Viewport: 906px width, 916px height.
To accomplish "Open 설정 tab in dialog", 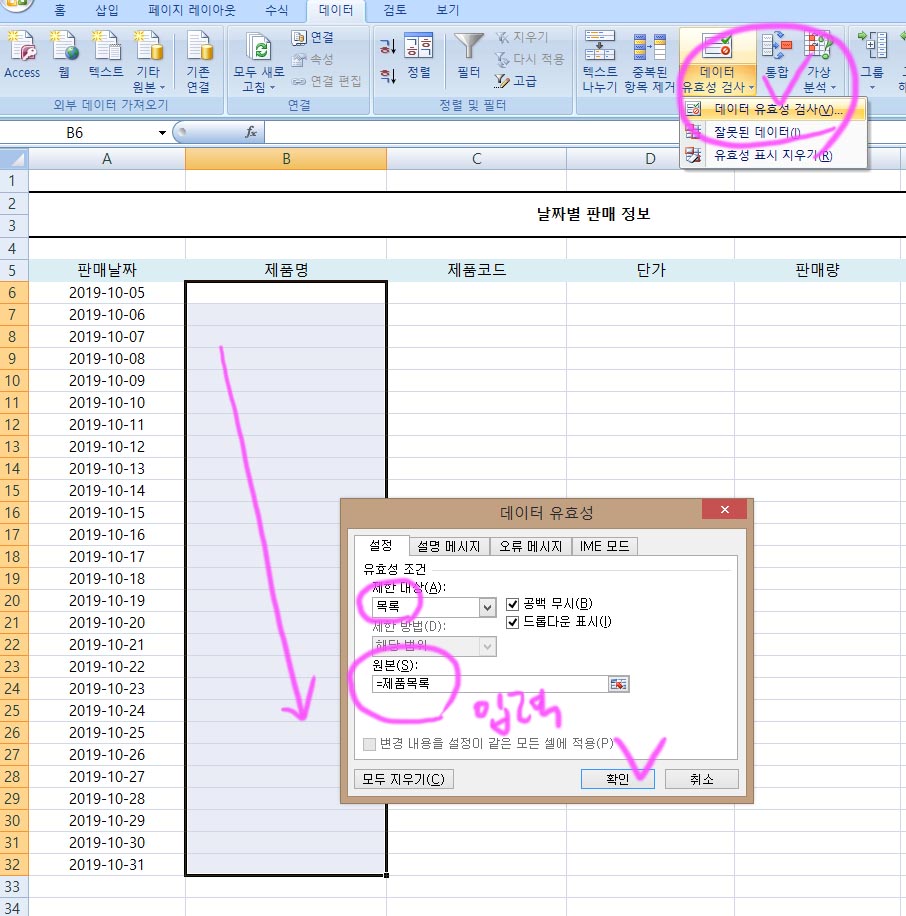I will tap(381, 546).
